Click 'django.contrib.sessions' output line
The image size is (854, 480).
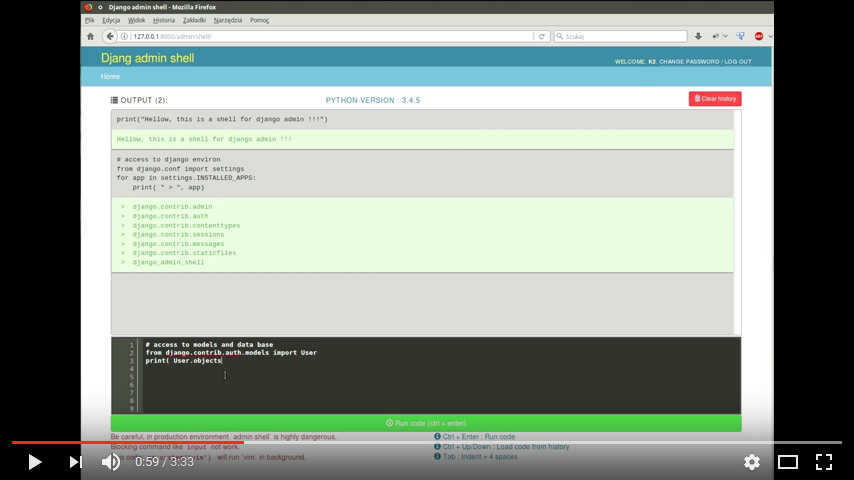(178, 235)
